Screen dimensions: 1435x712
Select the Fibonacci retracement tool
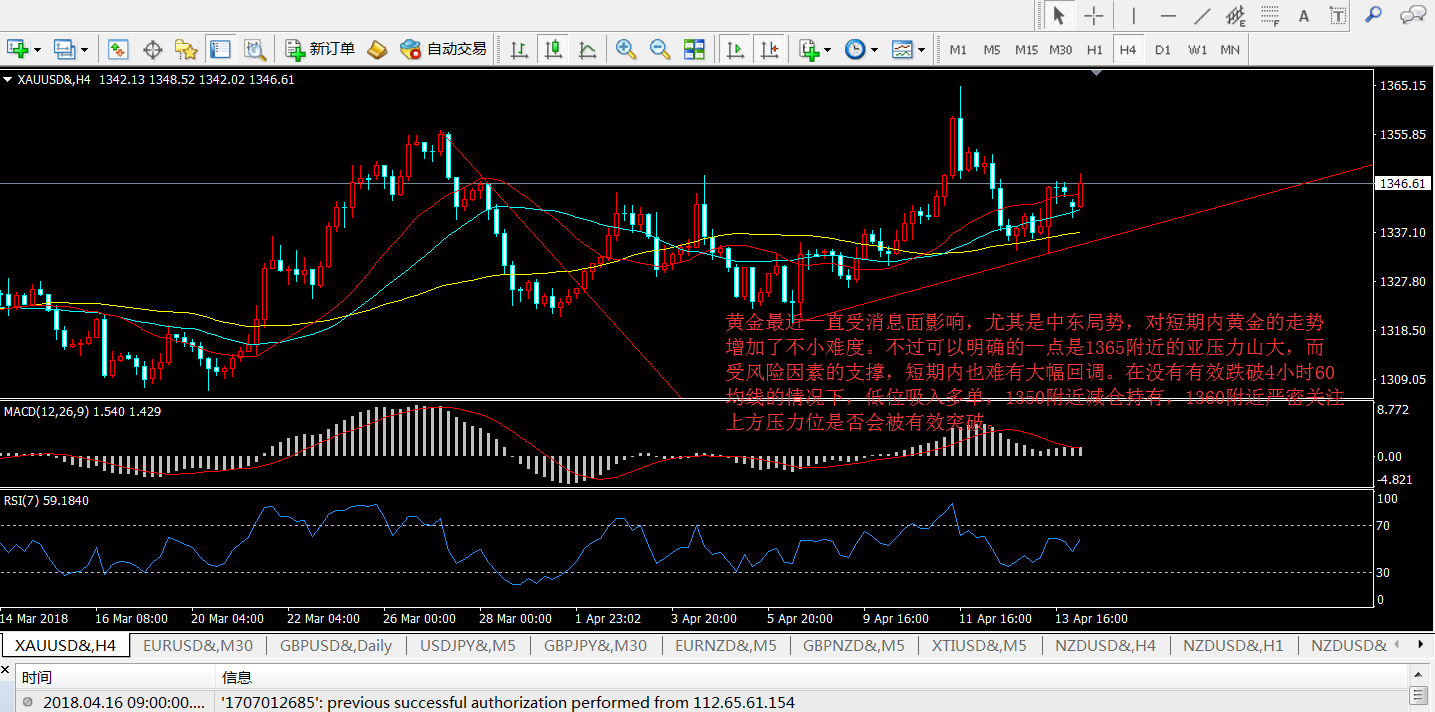point(1271,16)
